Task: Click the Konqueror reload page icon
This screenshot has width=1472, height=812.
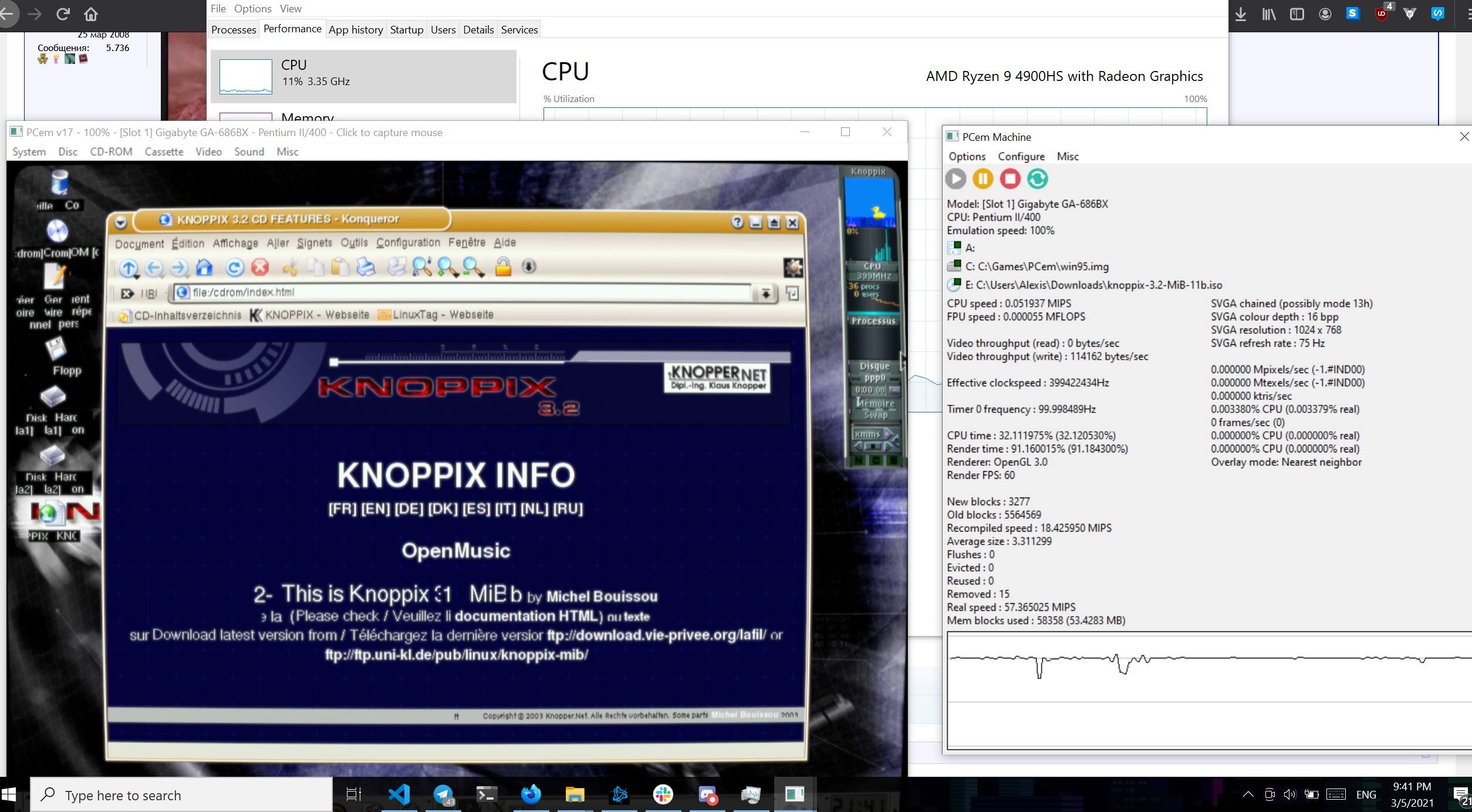Action: coord(234,268)
